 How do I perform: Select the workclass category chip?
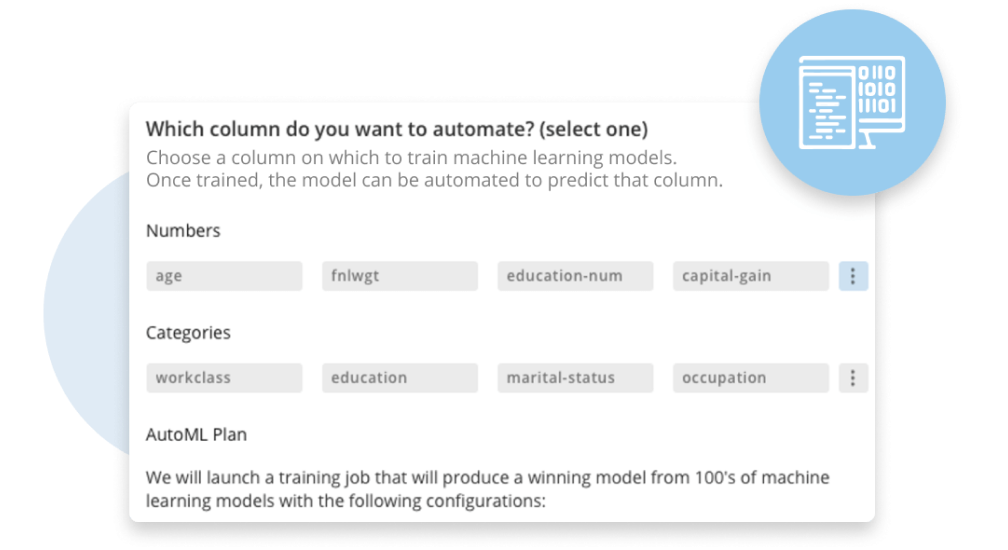pos(224,378)
